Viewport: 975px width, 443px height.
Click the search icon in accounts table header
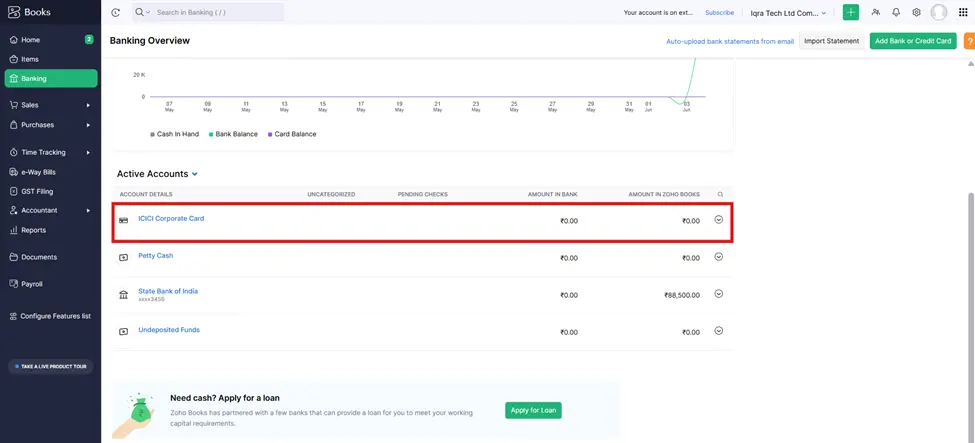[x=720, y=195]
